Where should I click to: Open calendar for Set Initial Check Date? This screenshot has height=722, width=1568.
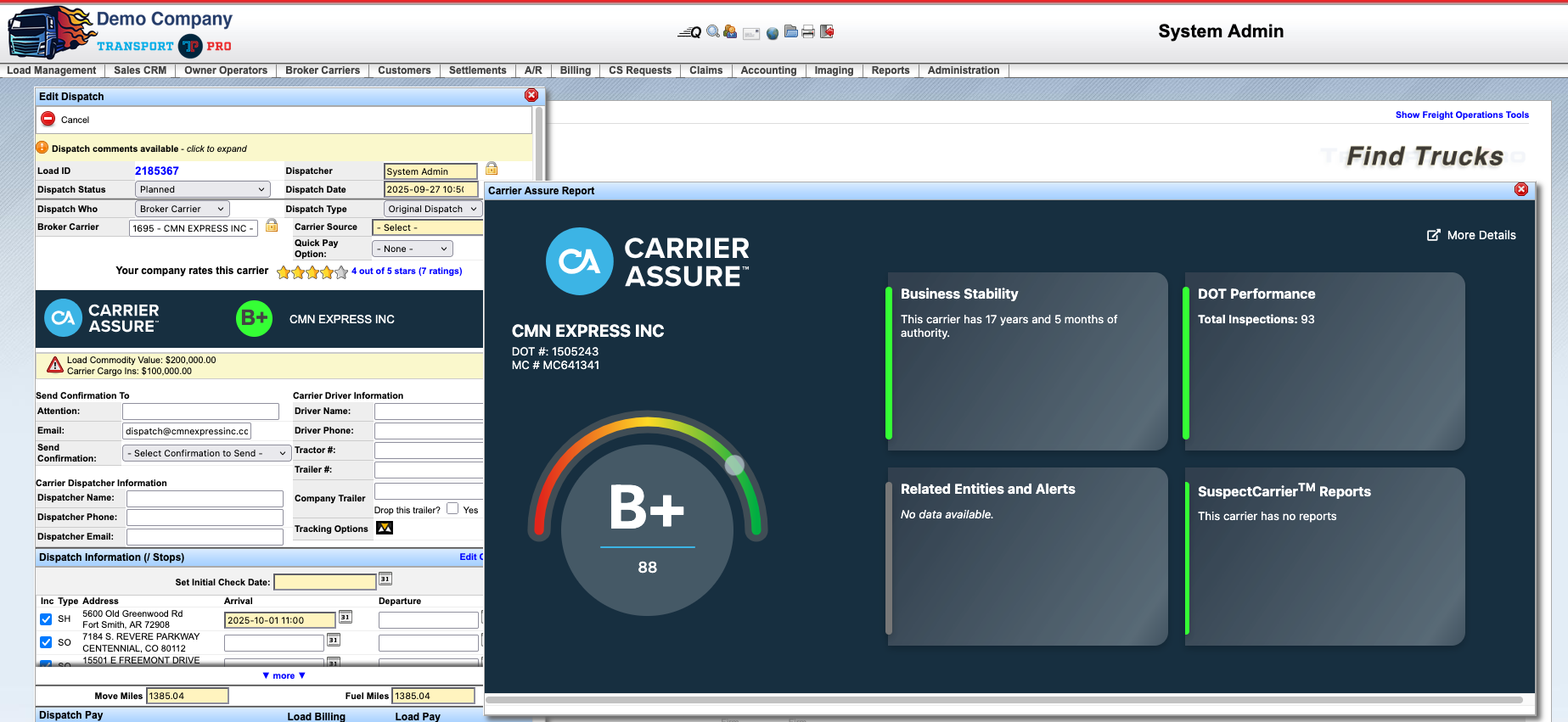pyautogui.click(x=385, y=579)
